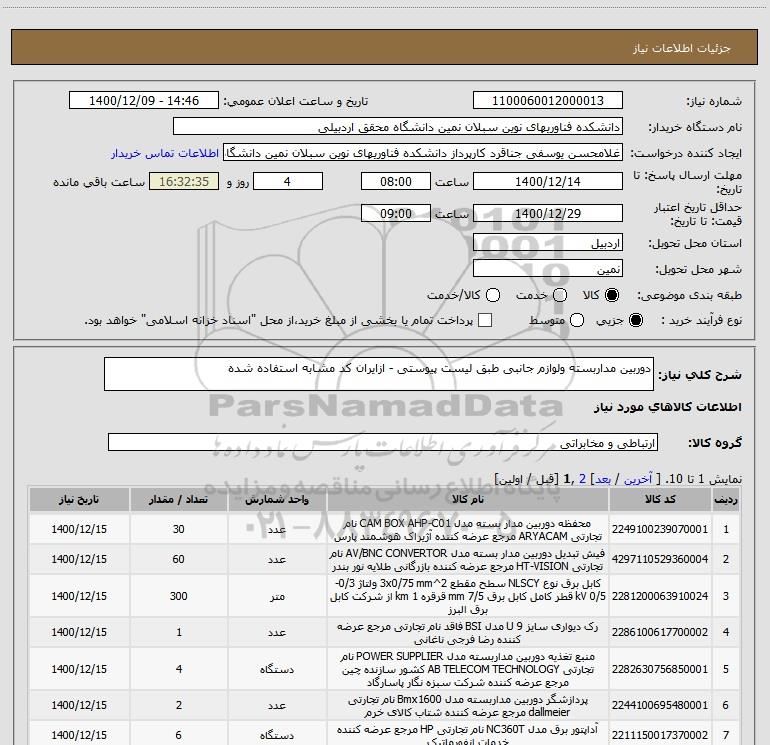Click the CAM BOX AHP-C01 item name
The image size is (770, 745).
(468, 529)
